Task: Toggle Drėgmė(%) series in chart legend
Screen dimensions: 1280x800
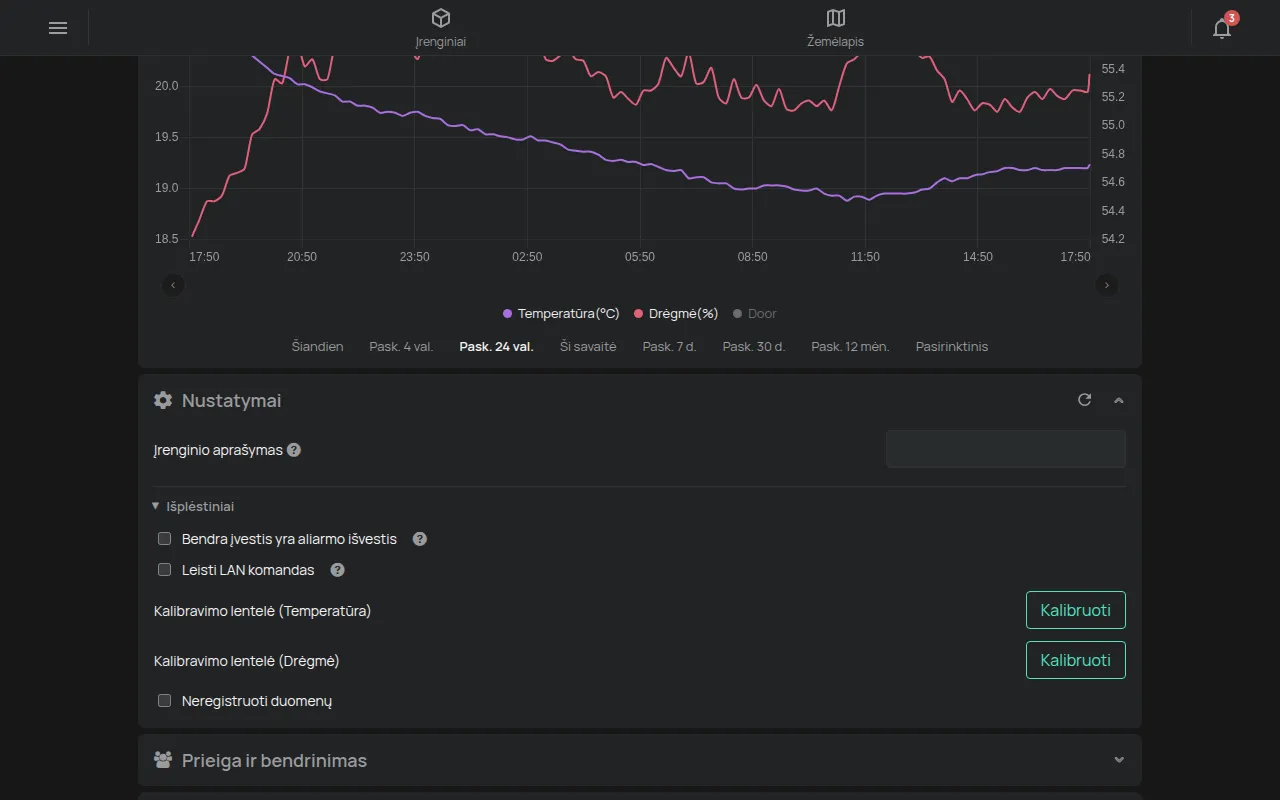Action: tap(676, 314)
